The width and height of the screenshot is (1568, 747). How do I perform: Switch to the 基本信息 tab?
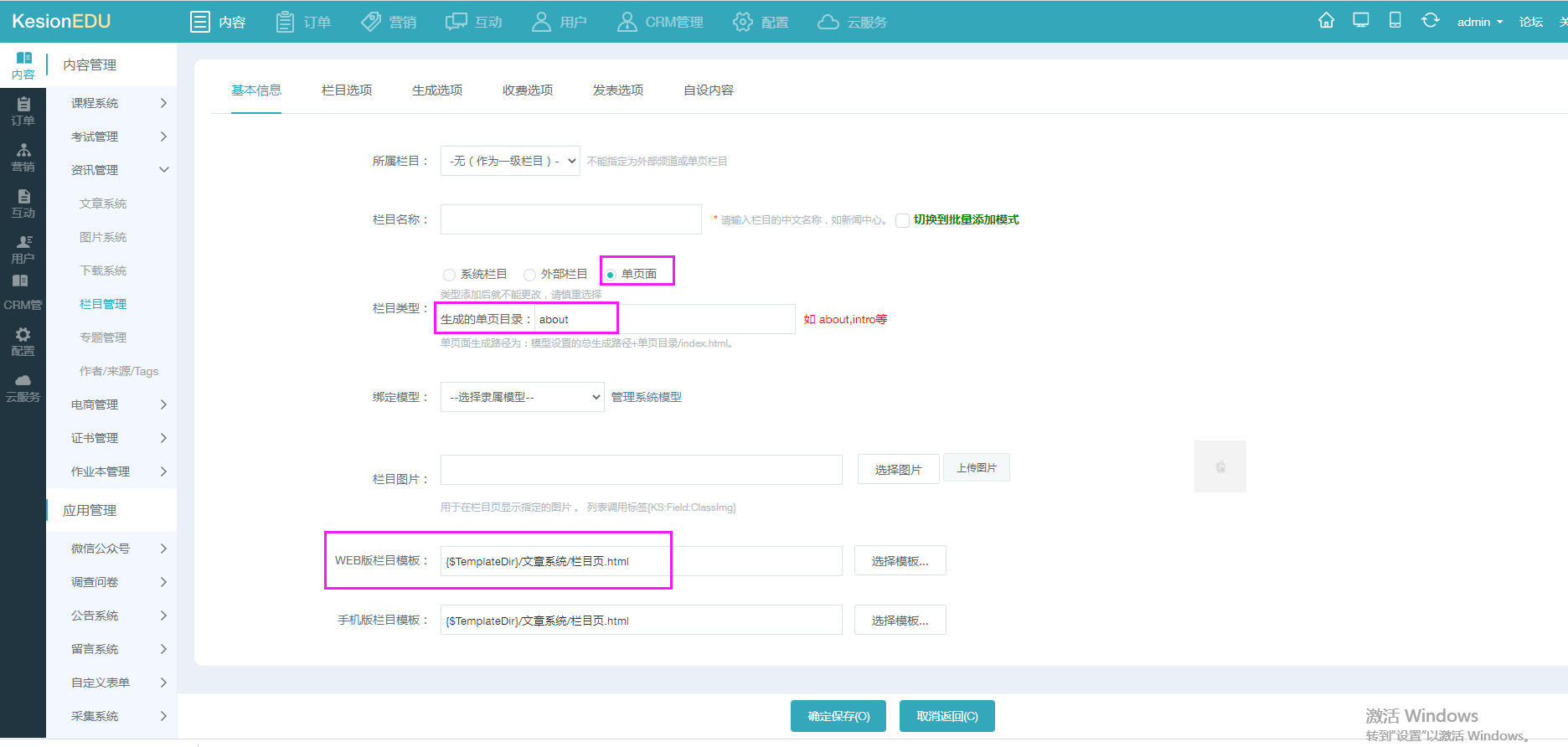(256, 90)
